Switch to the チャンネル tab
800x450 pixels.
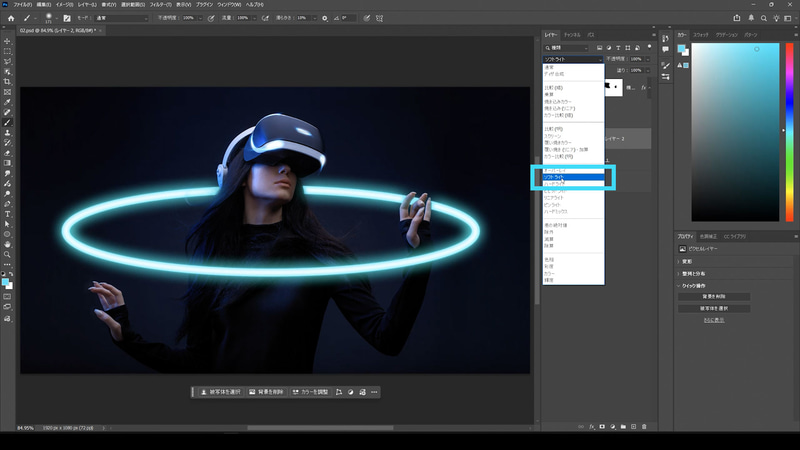coord(572,34)
